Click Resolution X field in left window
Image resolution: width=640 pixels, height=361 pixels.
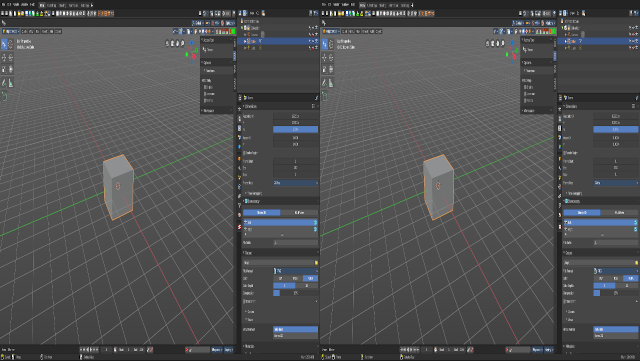coord(296,116)
